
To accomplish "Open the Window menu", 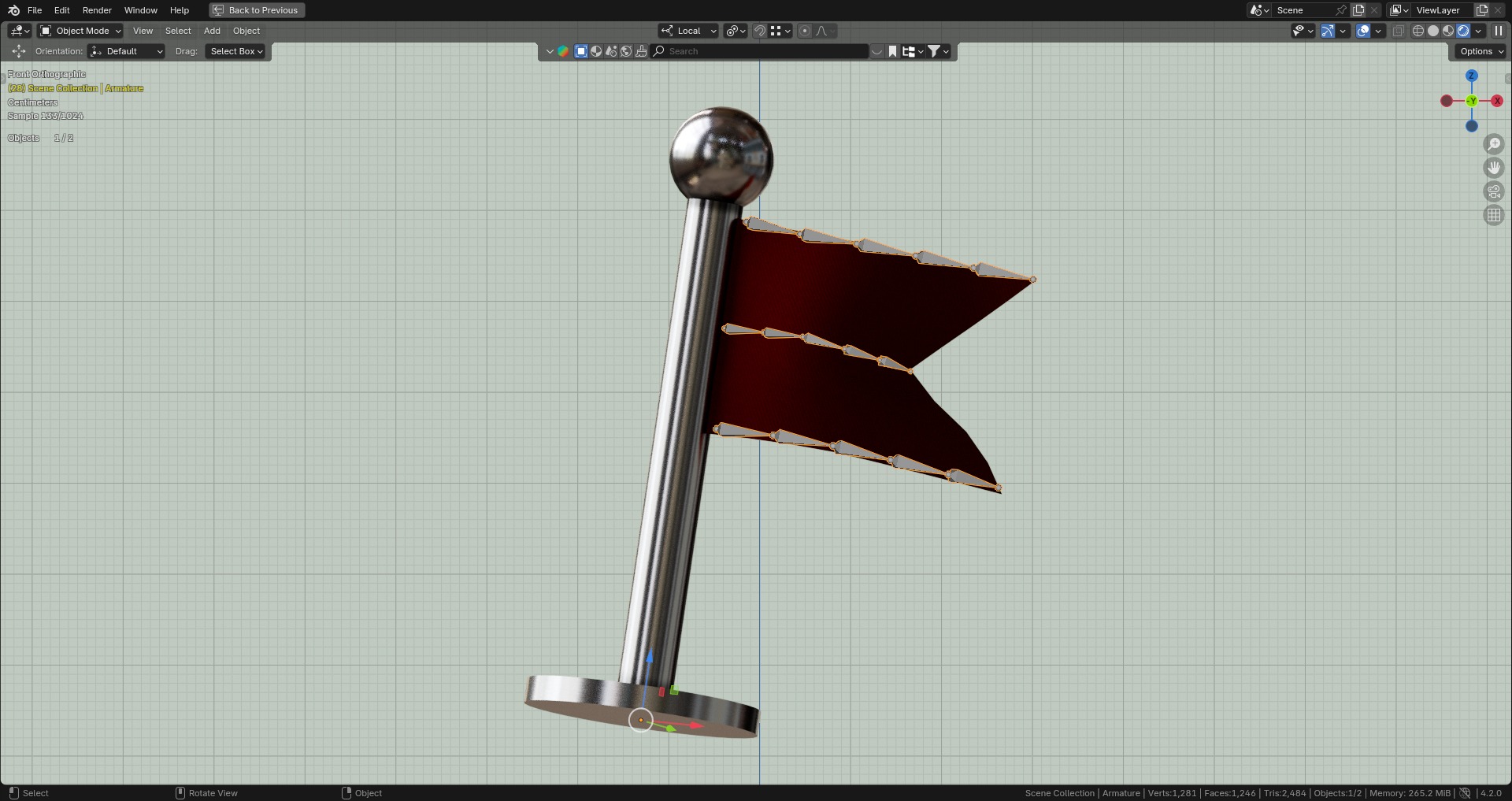I will (x=141, y=10).
